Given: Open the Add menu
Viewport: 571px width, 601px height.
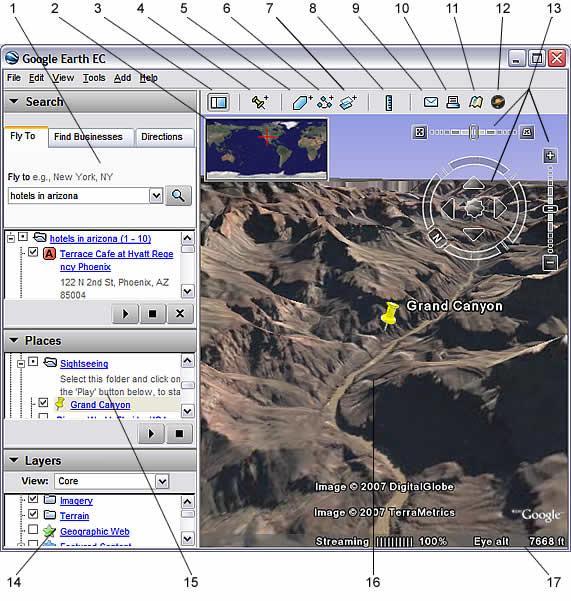Looking at the screenshot, I should pos(123,78).
